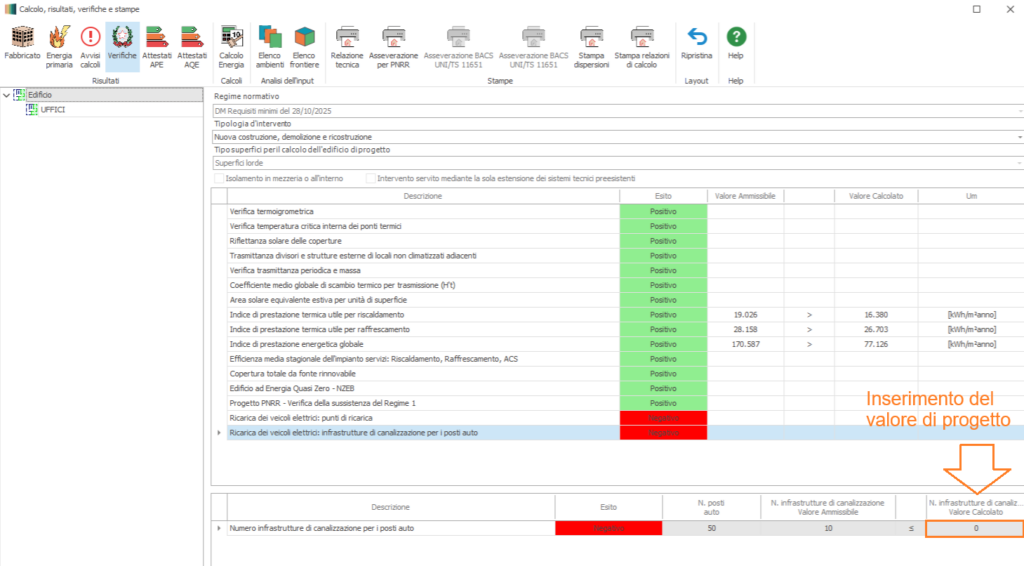Viewport: 1024px width, 566px height.
Task: Click Negativo cell for punti di ricarica
Action: tap(663, 418)
